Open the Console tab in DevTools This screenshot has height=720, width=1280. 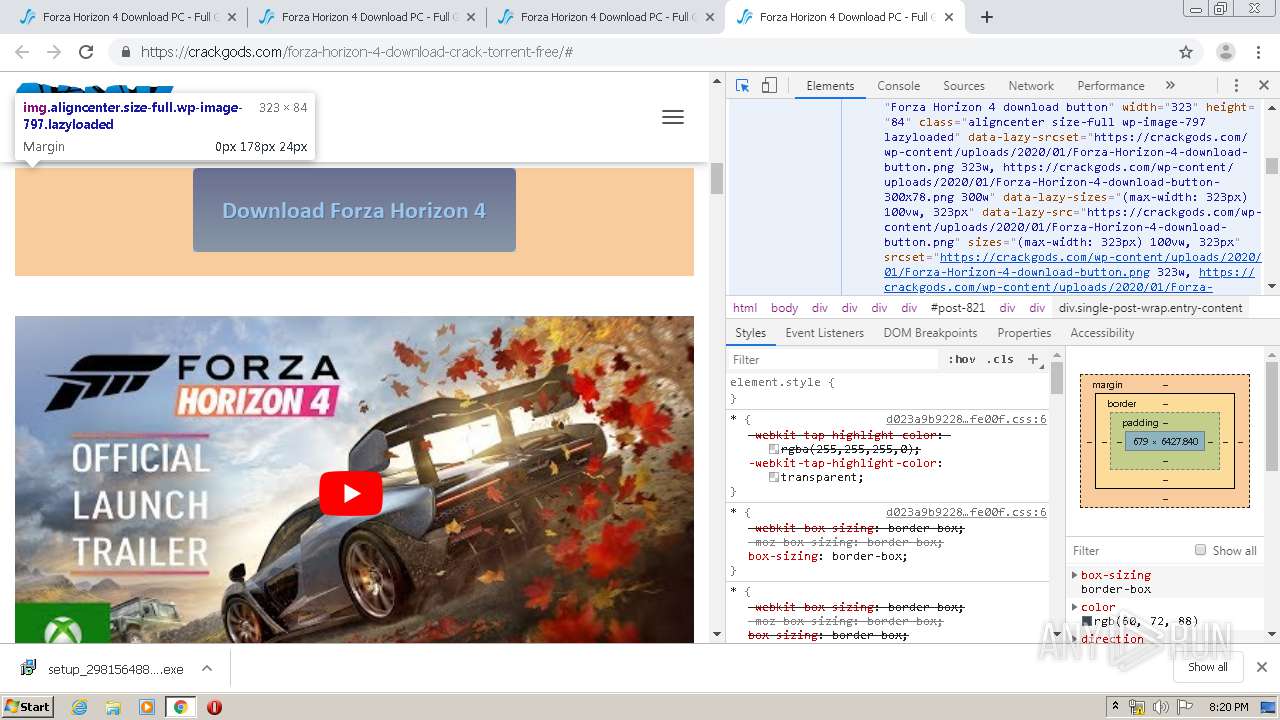coord(898,86)
